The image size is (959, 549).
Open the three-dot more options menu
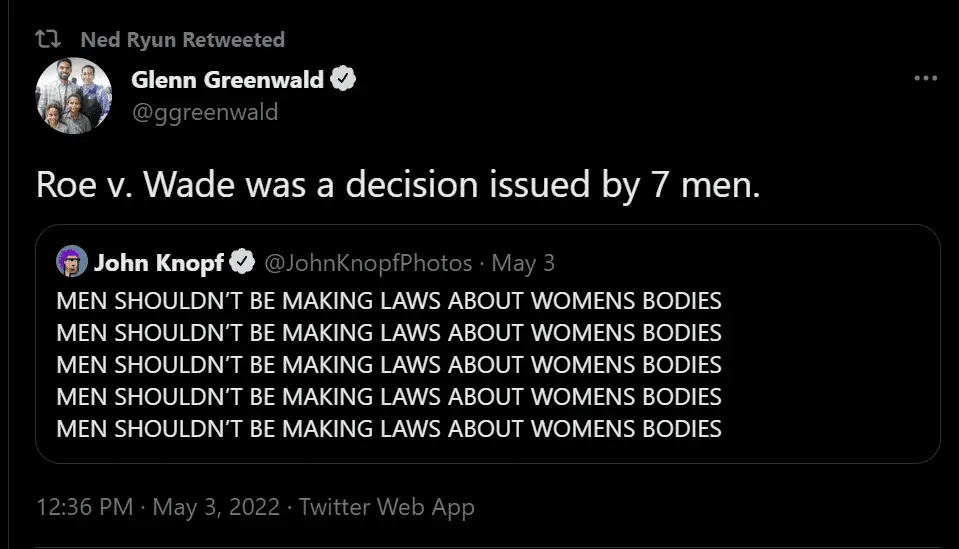(x=926, y=79)
